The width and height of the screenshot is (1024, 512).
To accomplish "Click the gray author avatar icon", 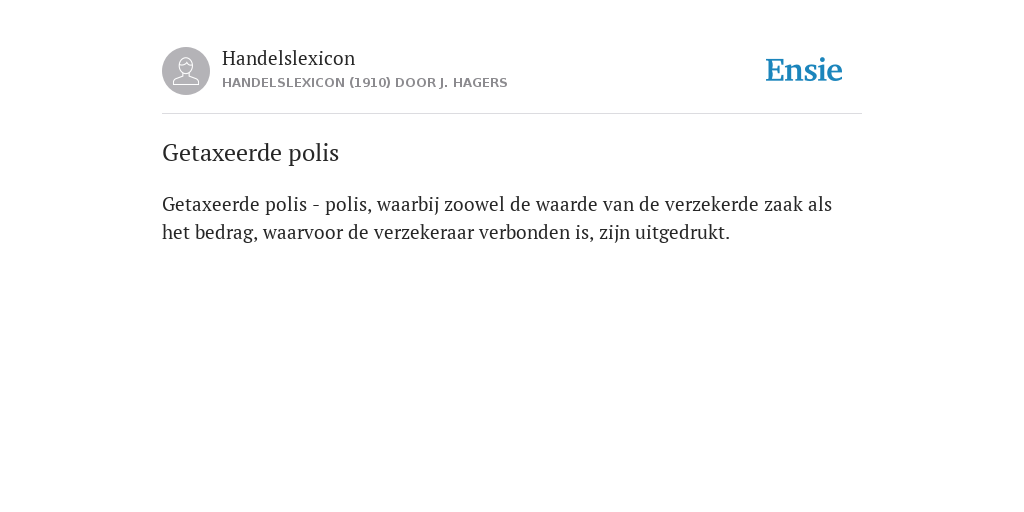I will [x=186, y=71].
